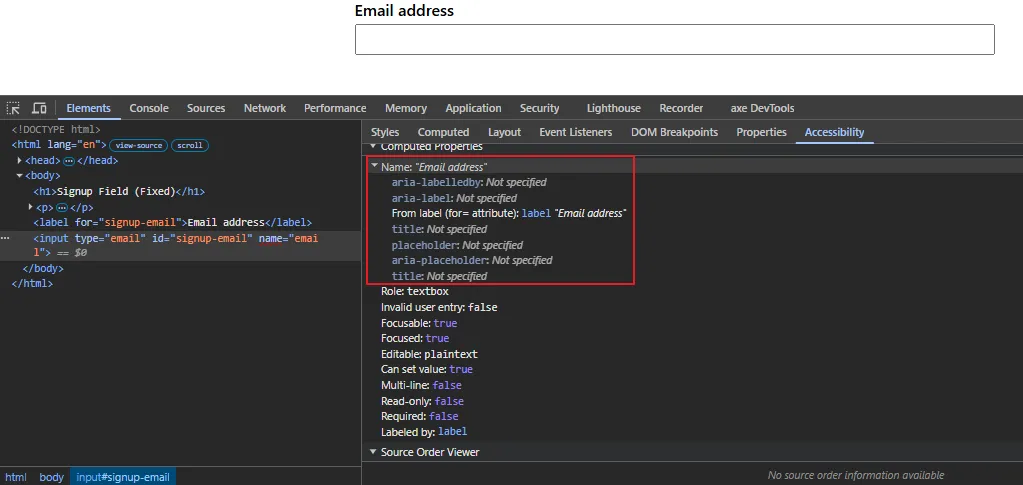
Task: Switch to the Security tab
Action: click(x=540, y=108)
